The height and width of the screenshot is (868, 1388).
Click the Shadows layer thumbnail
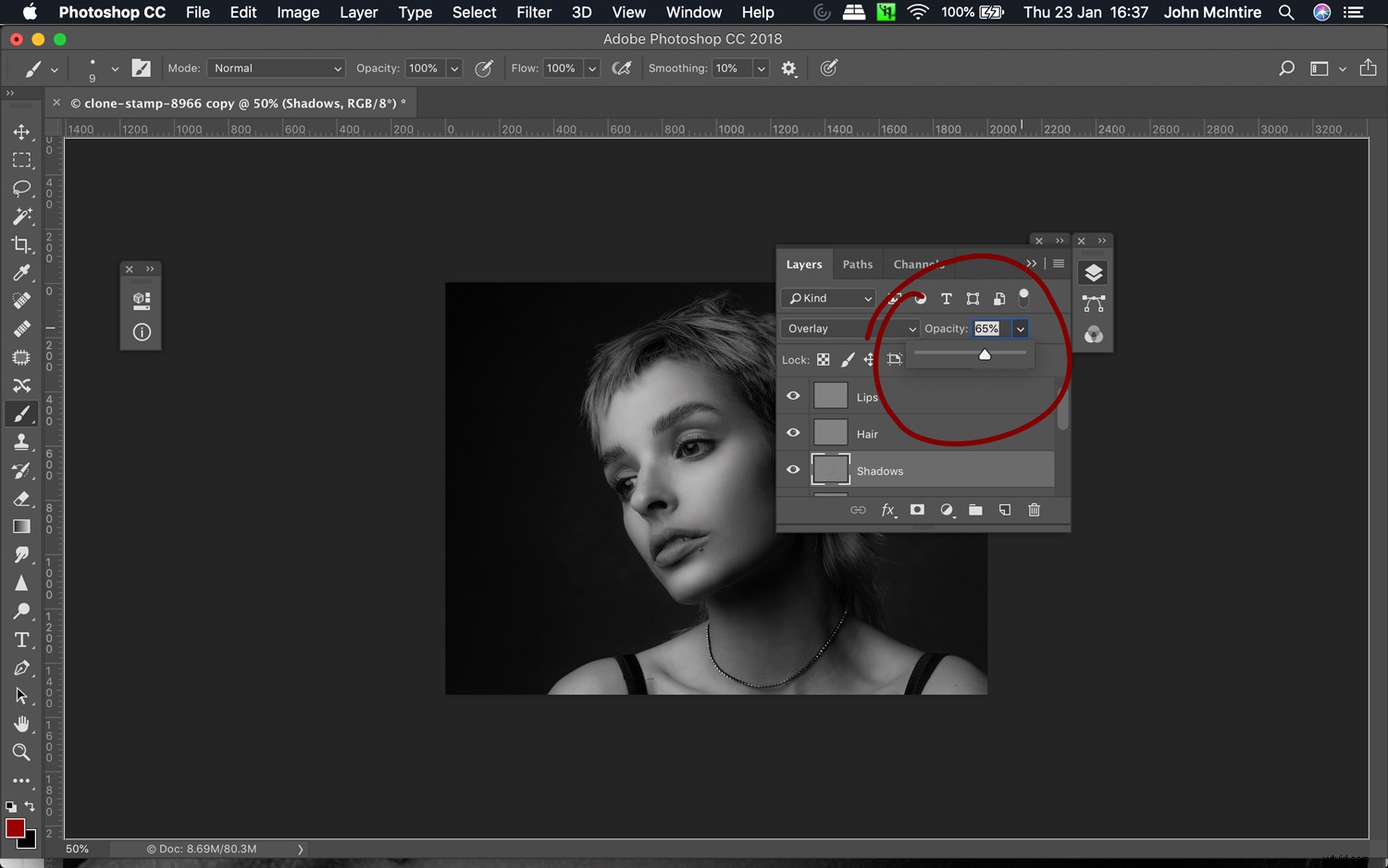830,469
